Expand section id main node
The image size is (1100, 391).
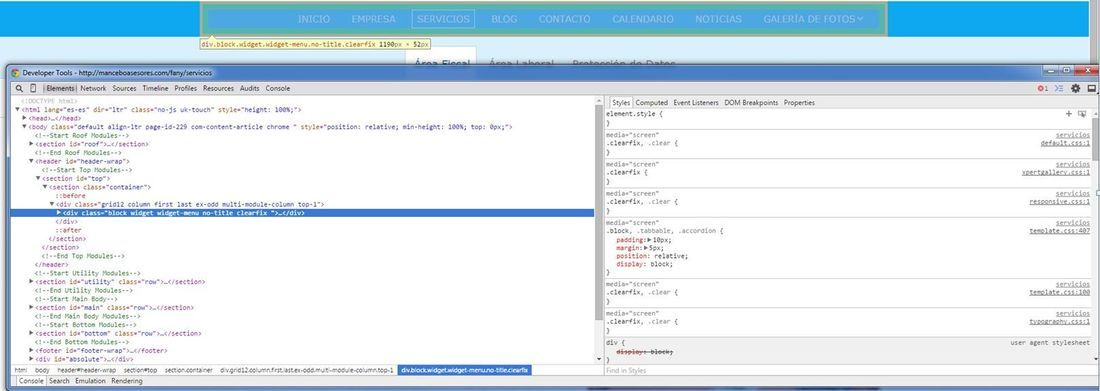pyautogui.click(x=32, y=307)
